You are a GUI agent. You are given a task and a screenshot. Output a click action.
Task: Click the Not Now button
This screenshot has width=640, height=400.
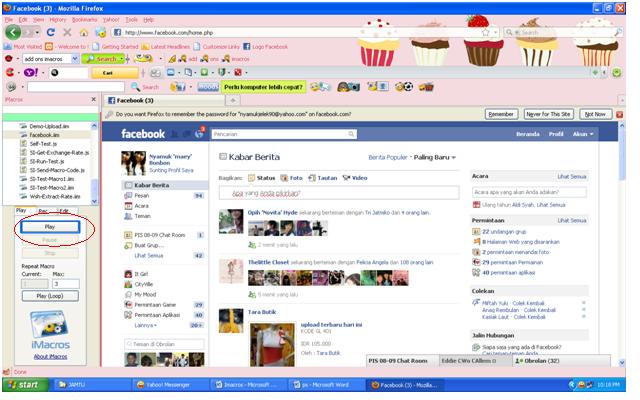coord(595,114)
